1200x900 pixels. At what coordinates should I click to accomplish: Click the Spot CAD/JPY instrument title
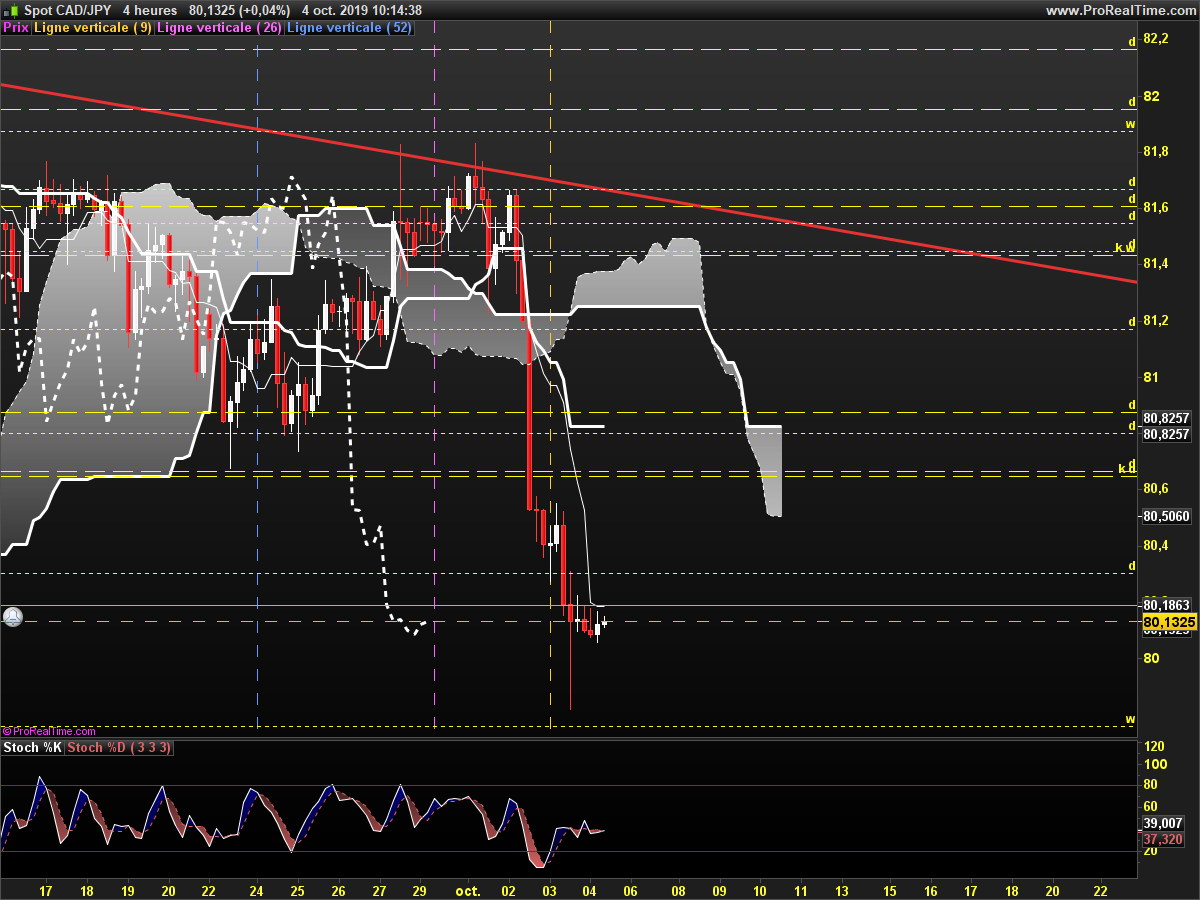(68, 10)
